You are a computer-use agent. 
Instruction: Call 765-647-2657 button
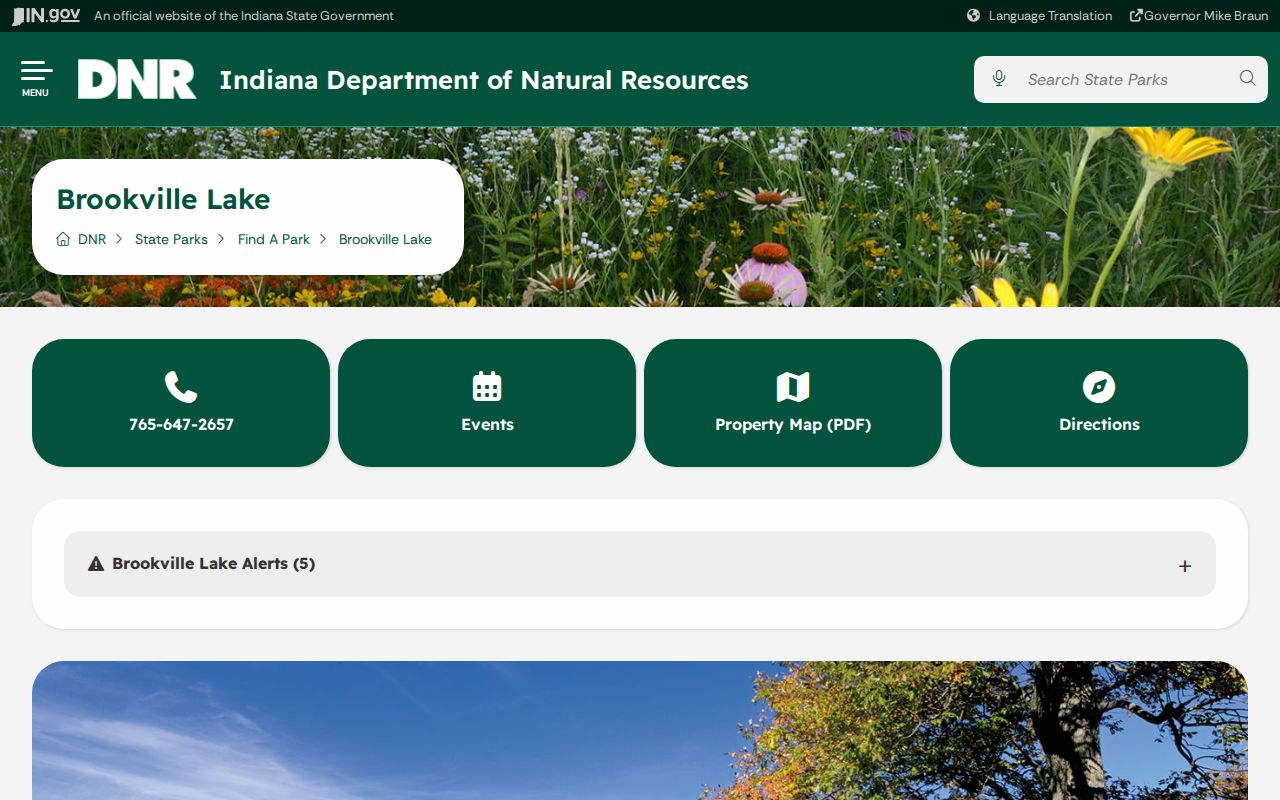coord(181,403)
